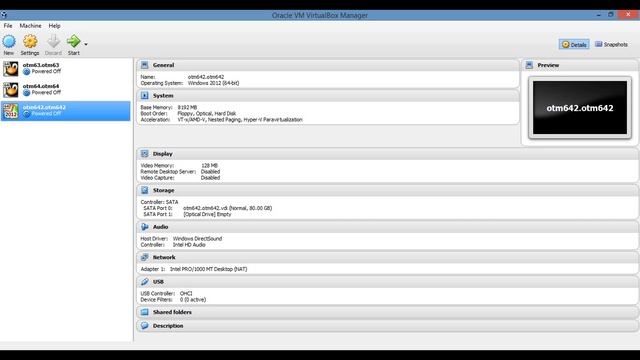The width and height of the screenshot is (640, 360).
Task: Click the Powered Off status icon for otm63
Action: click(27, 72)
